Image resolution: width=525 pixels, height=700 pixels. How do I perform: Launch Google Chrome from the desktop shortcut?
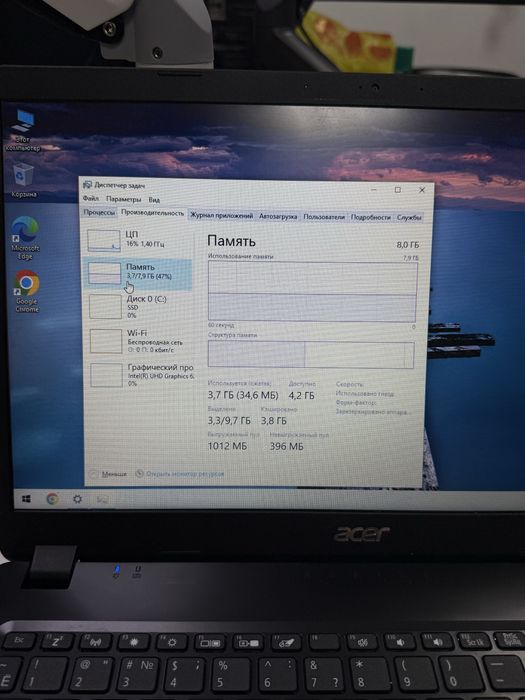click(x=26, y=291)
